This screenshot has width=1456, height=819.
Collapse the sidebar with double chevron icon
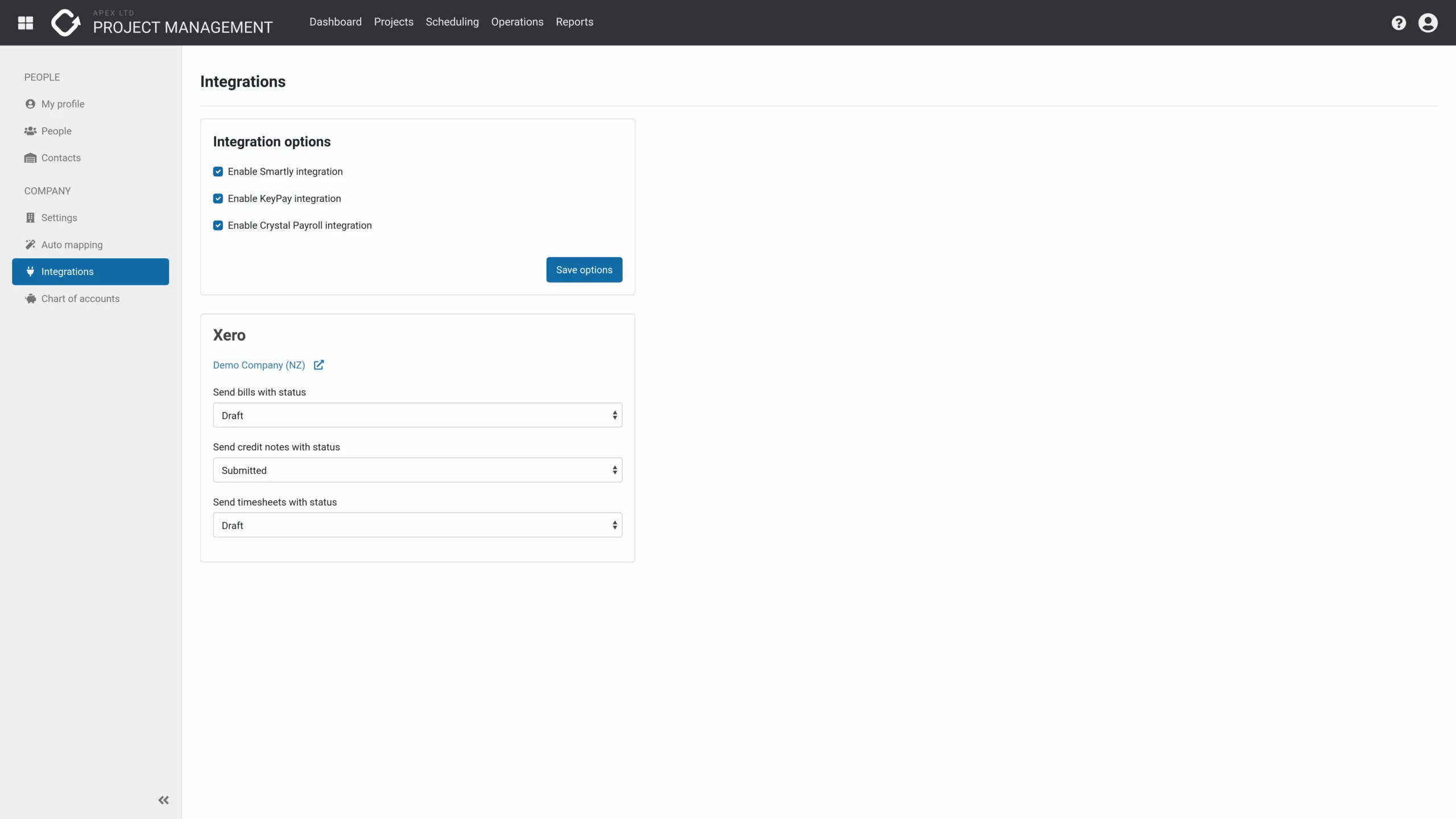[163, 800]
